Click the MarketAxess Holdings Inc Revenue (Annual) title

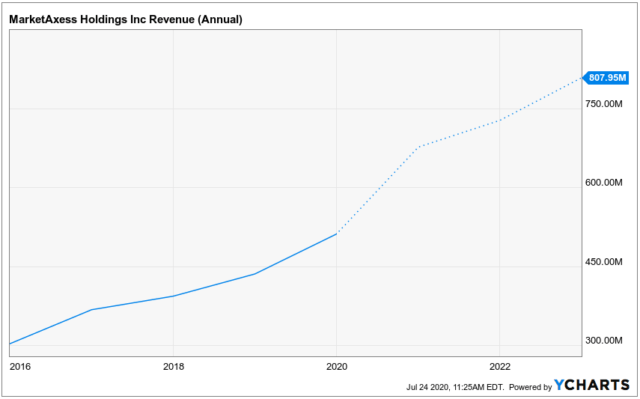tap(126, 19)
